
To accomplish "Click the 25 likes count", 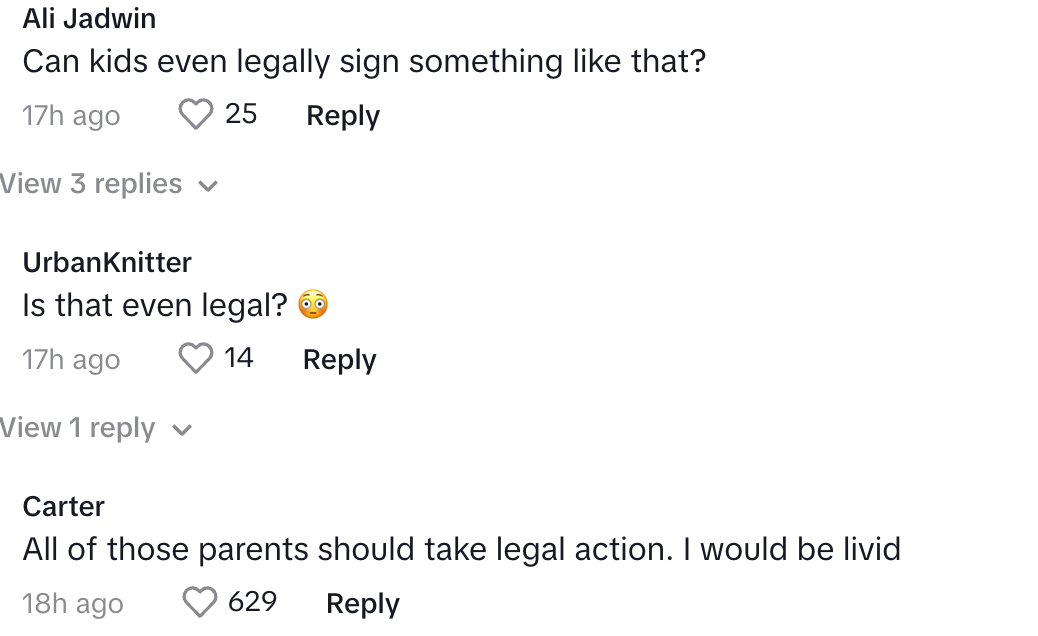I will click(x=241, y=114).
